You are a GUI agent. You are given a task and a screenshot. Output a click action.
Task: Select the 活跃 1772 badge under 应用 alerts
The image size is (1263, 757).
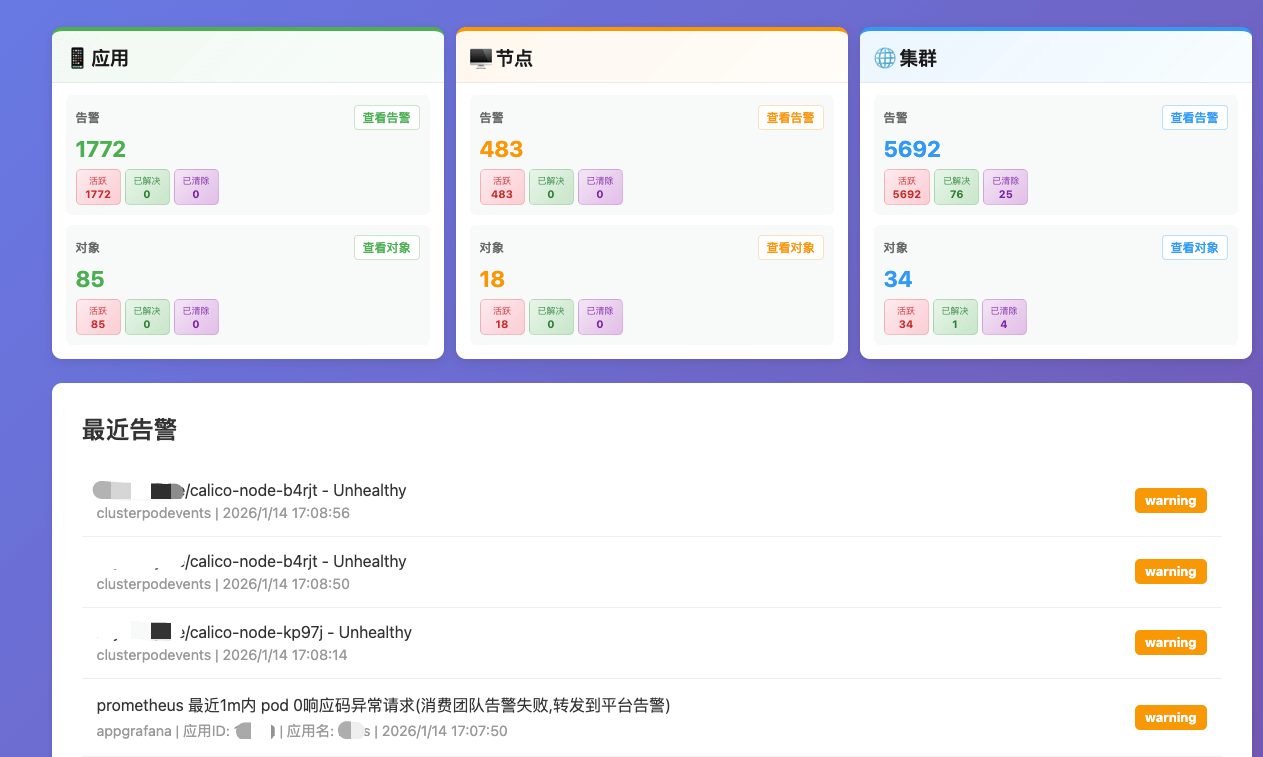point(98,187)
